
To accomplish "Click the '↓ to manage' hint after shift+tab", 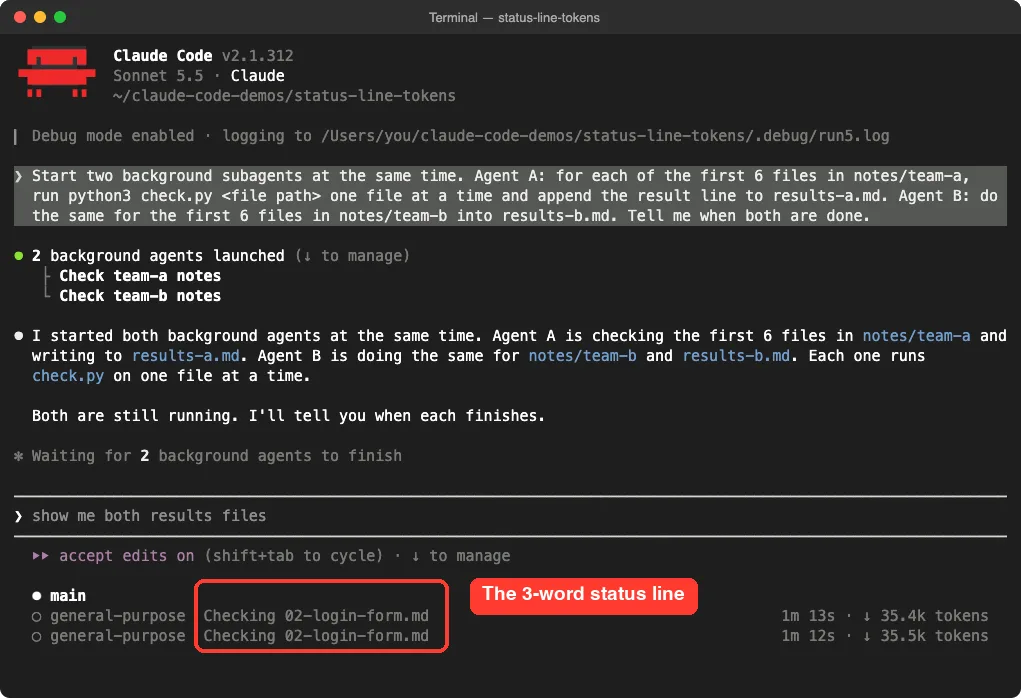I will (x=460, y=556).
